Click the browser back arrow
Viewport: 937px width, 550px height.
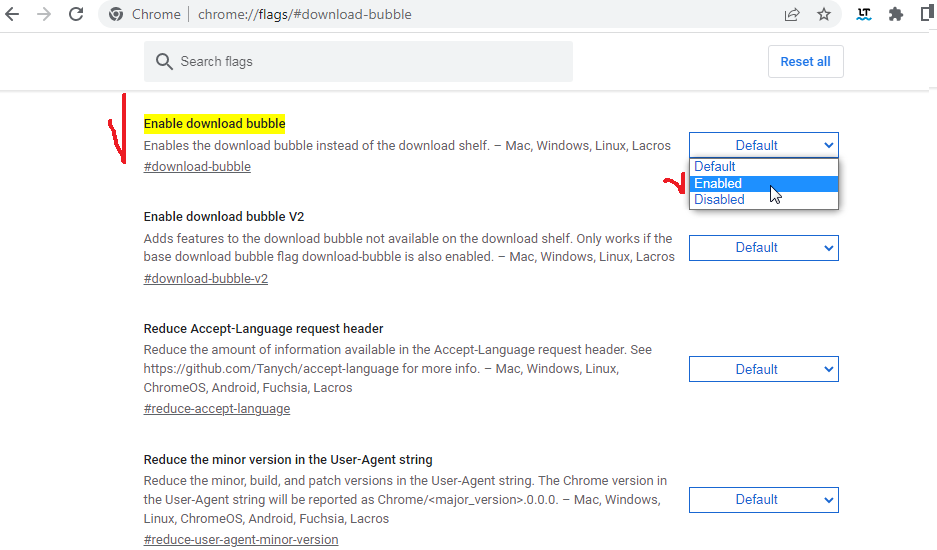coord(13,15)
